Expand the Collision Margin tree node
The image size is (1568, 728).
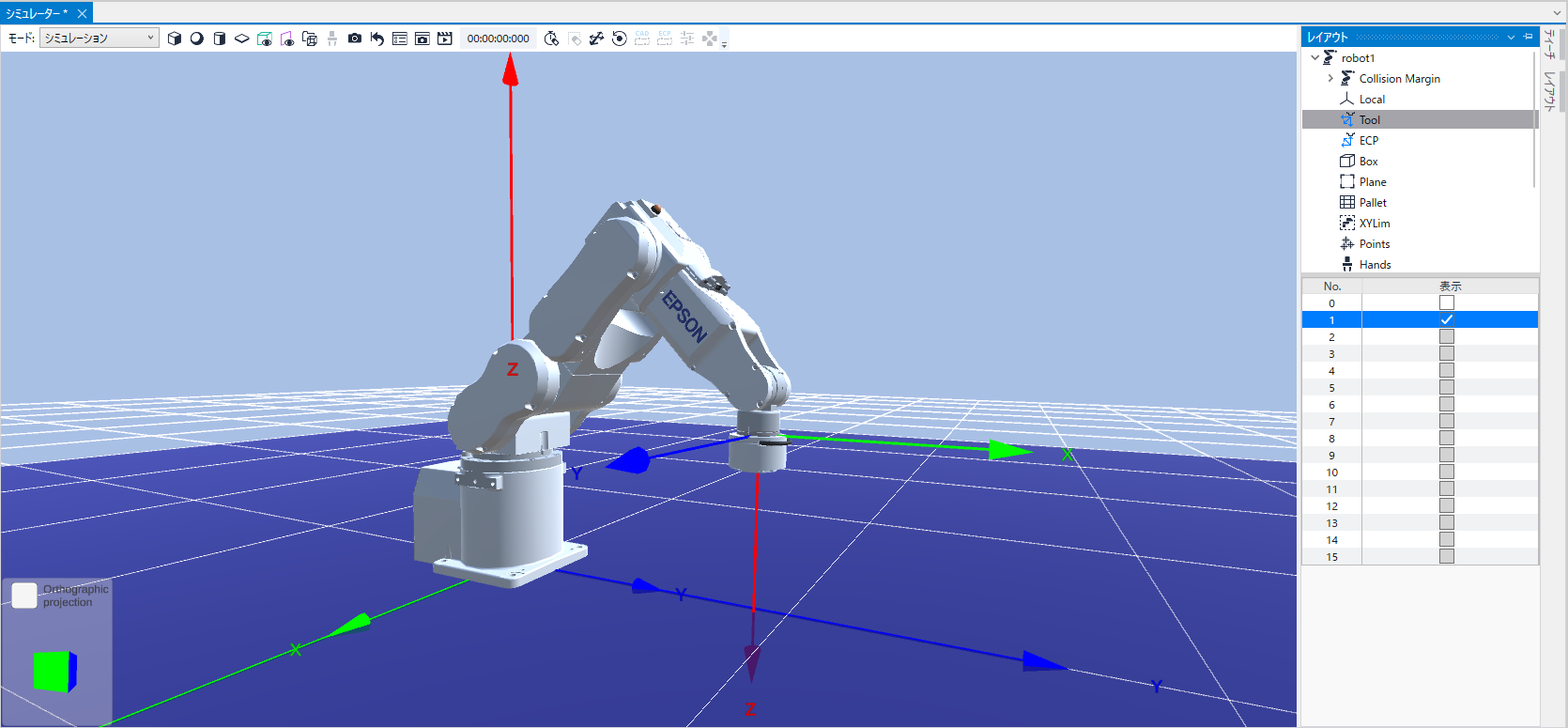(x=1330, y=79)
